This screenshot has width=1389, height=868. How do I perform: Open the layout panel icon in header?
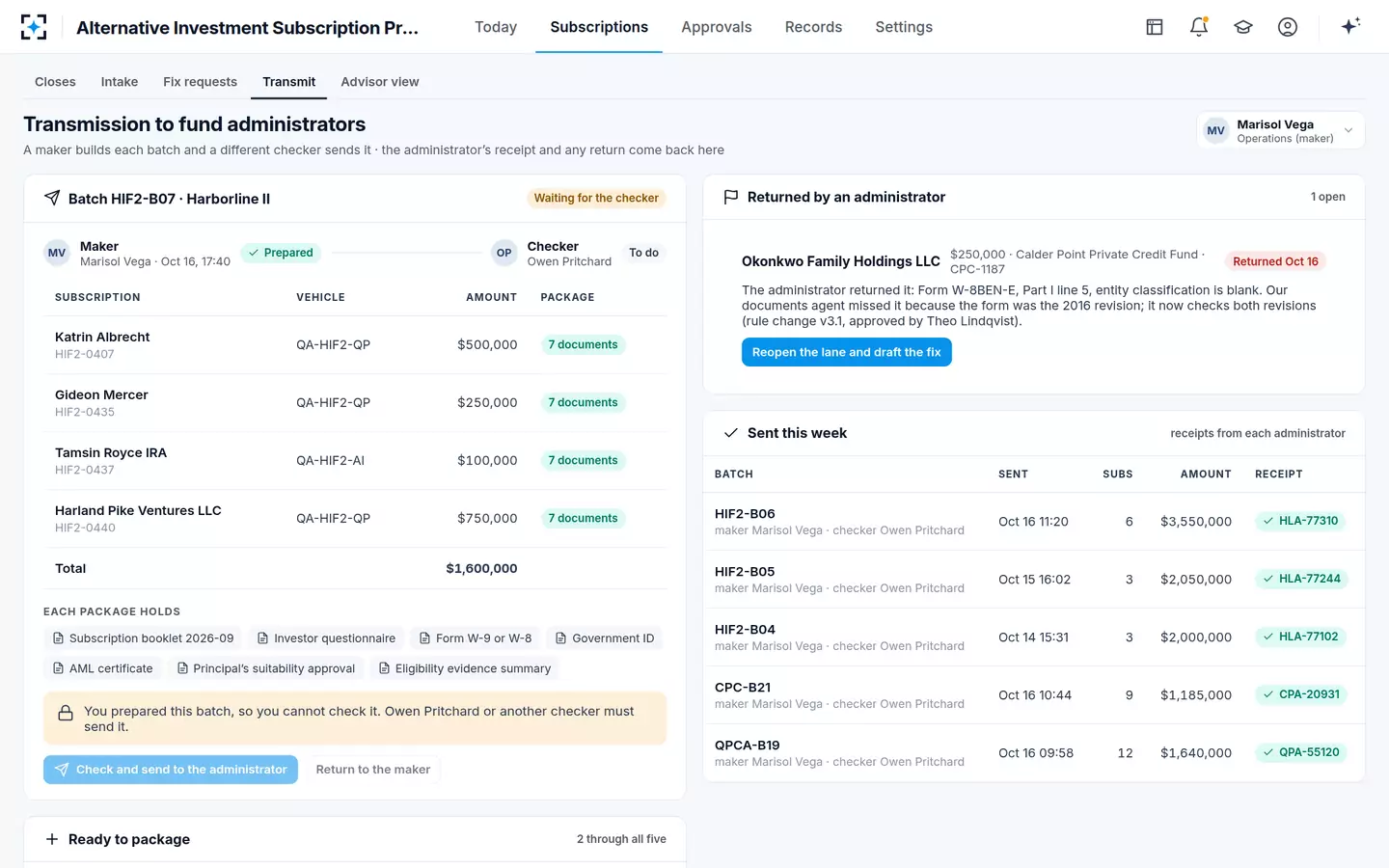click(x=1155, y=27)
